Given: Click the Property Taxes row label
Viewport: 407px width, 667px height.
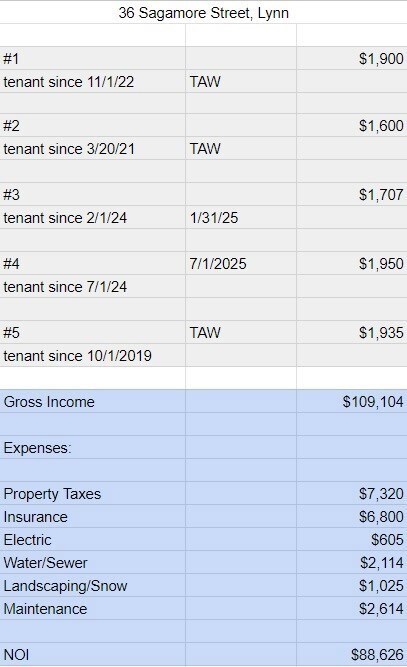Looking at the screenshot, I should click(x=92, y=493).
